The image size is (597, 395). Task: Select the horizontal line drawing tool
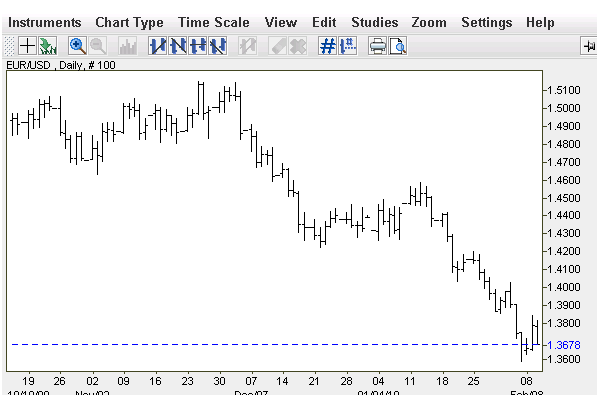(198, 46)
